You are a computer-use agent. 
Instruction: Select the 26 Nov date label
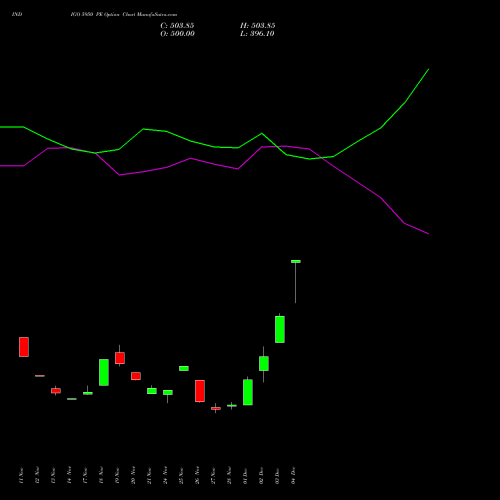pyautogui.click(x=197, y=475)
